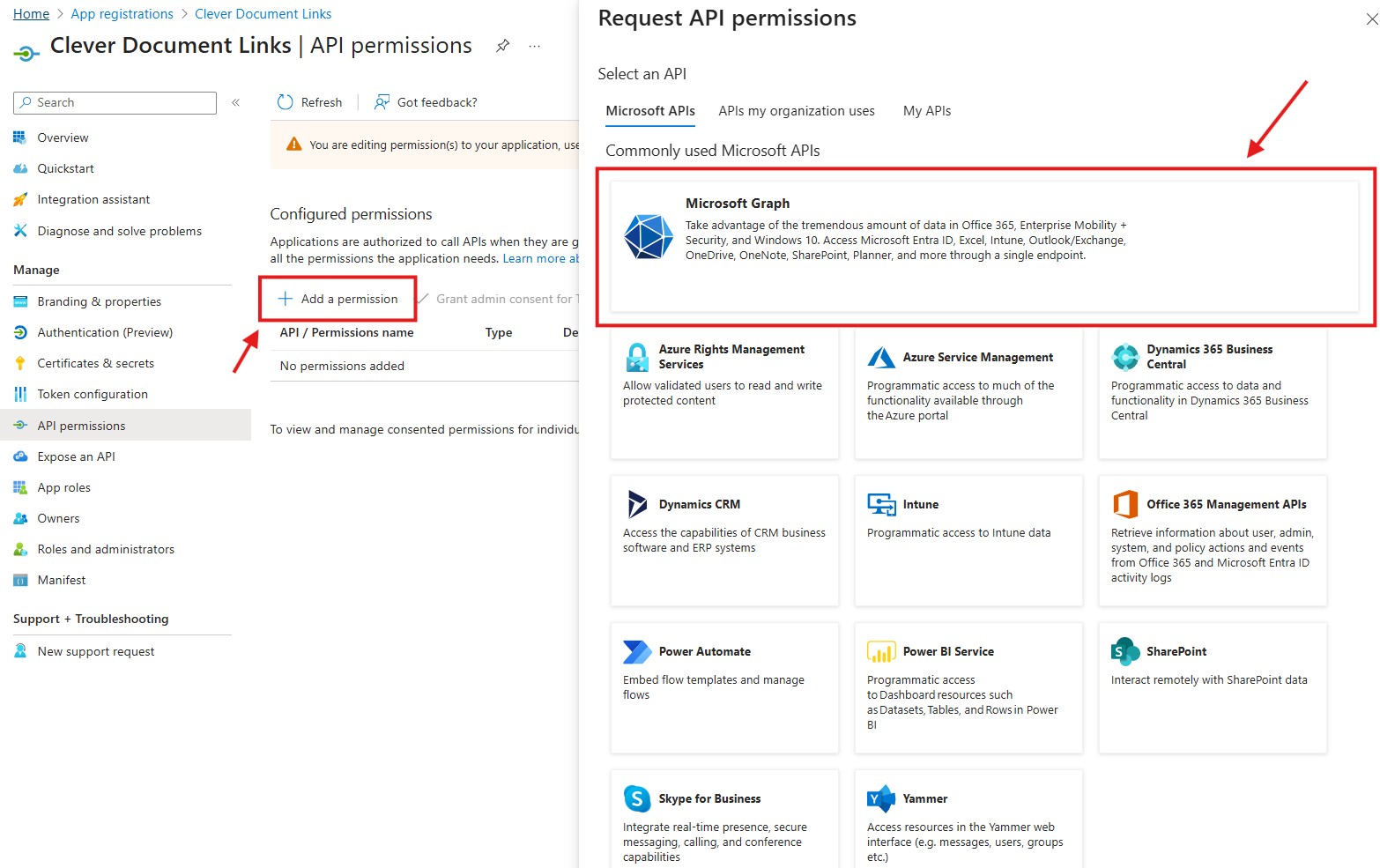Click the SharePoint icon
The width and height of the screenshot is (1380, 868).
(1125, 651)
